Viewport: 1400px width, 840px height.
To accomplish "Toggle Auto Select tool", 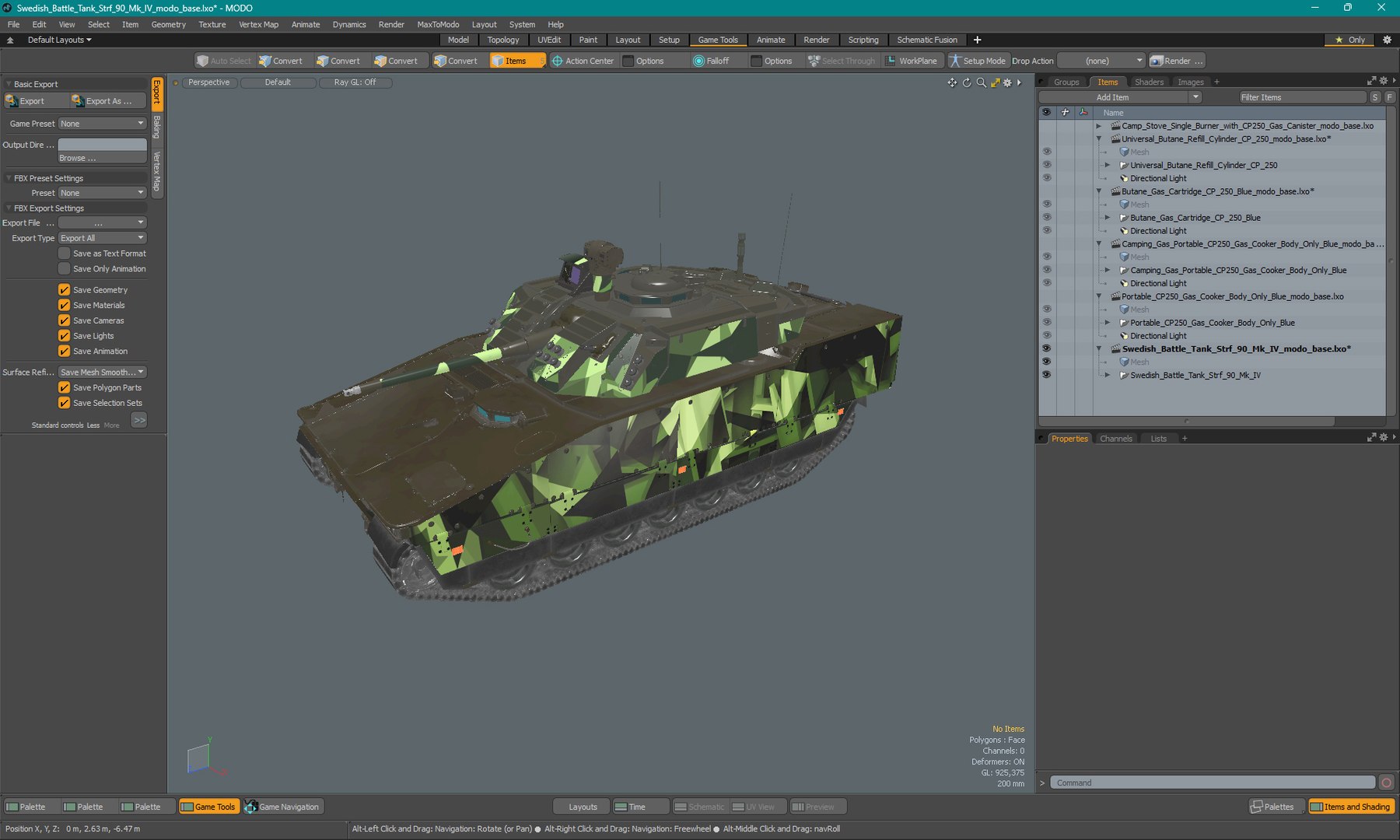I will coord(224,61).
